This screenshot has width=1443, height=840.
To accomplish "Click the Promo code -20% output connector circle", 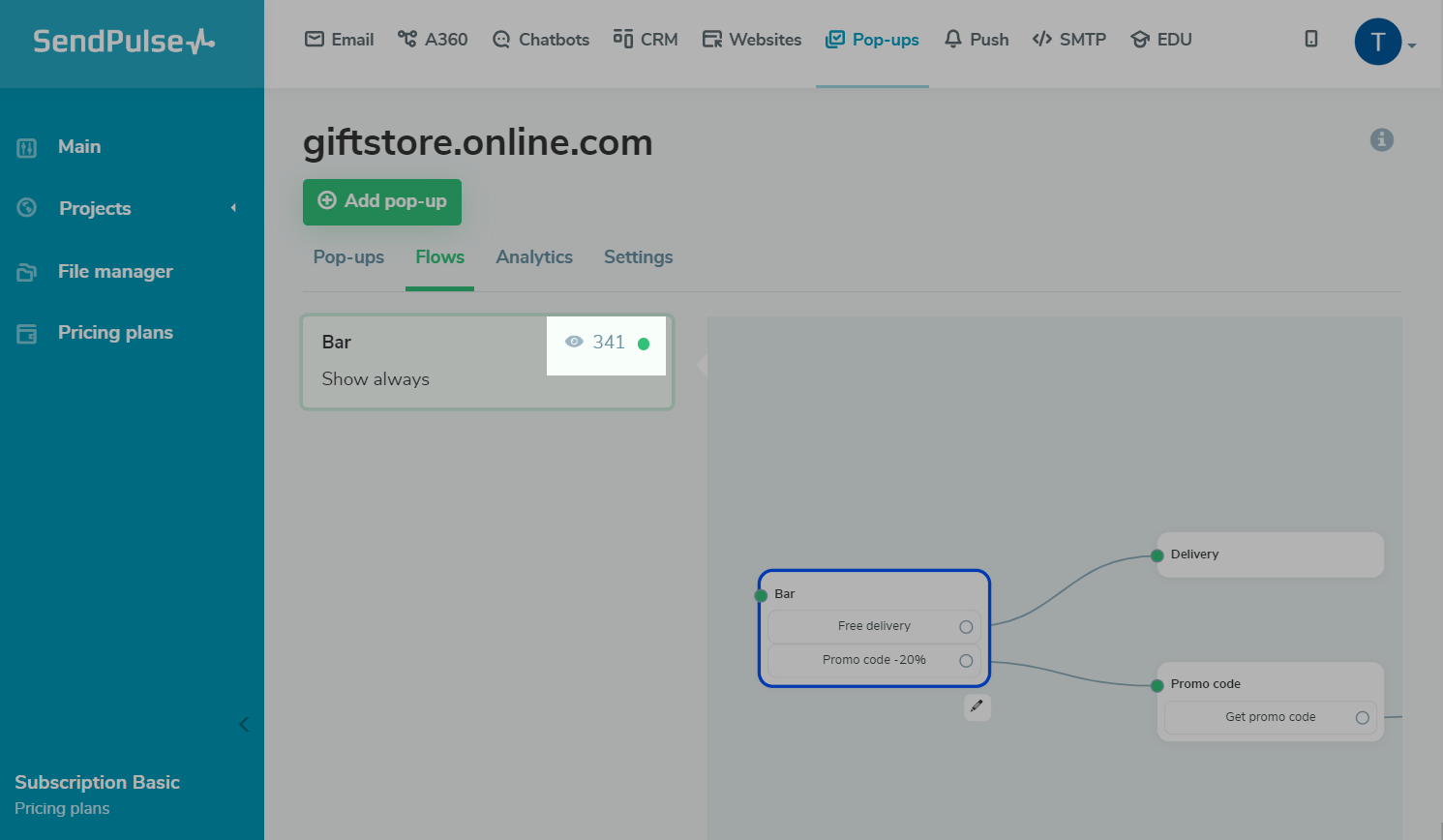I will (966, 661).
